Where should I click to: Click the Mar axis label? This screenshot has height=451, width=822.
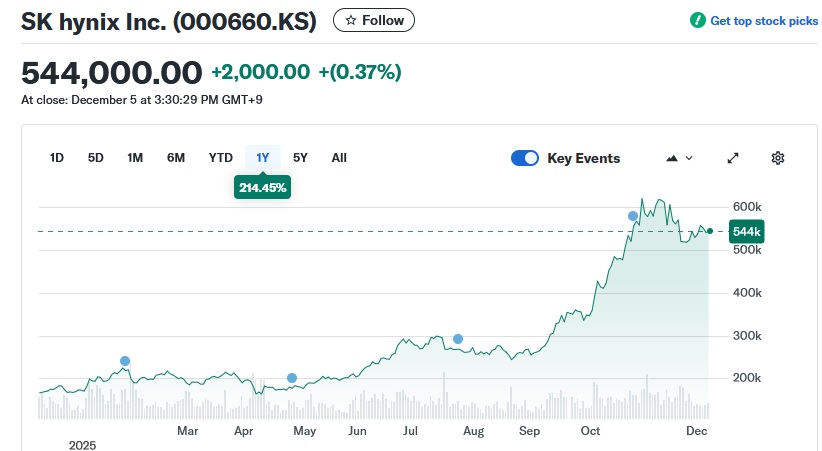188,431
